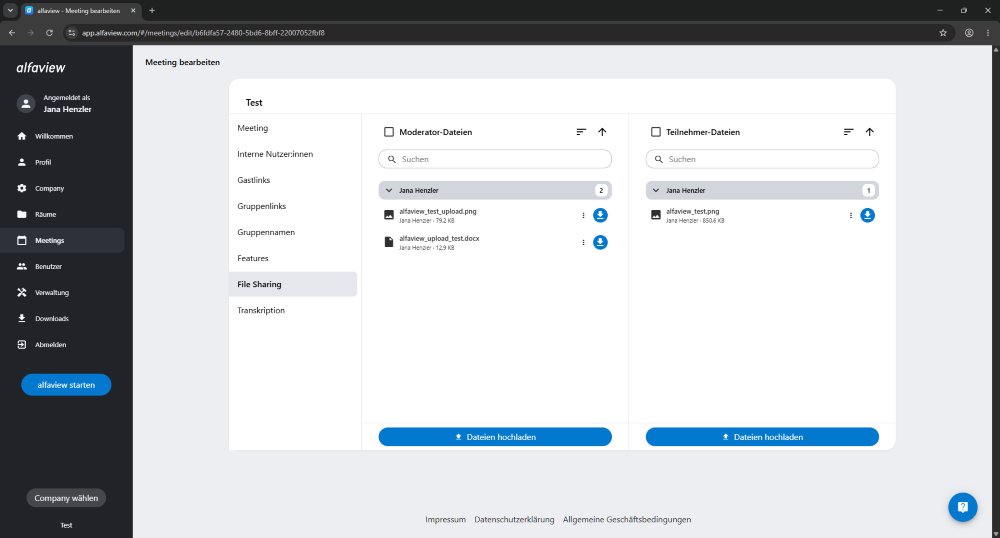This screenshot has height=538, width=1000.
Task: Upload files to Moderator-Dateien
Action: pyautogui.click(x=495, y=437)
